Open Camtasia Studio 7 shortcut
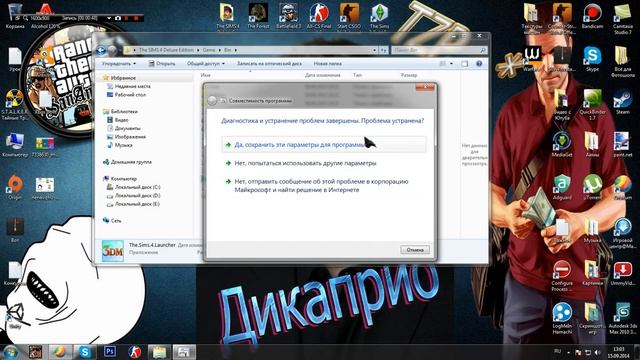The width and height of the screenshot is (640, 360). point(622,19)
